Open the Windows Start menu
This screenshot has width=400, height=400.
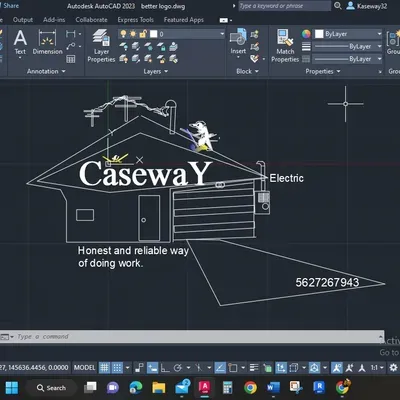[12, 388]
